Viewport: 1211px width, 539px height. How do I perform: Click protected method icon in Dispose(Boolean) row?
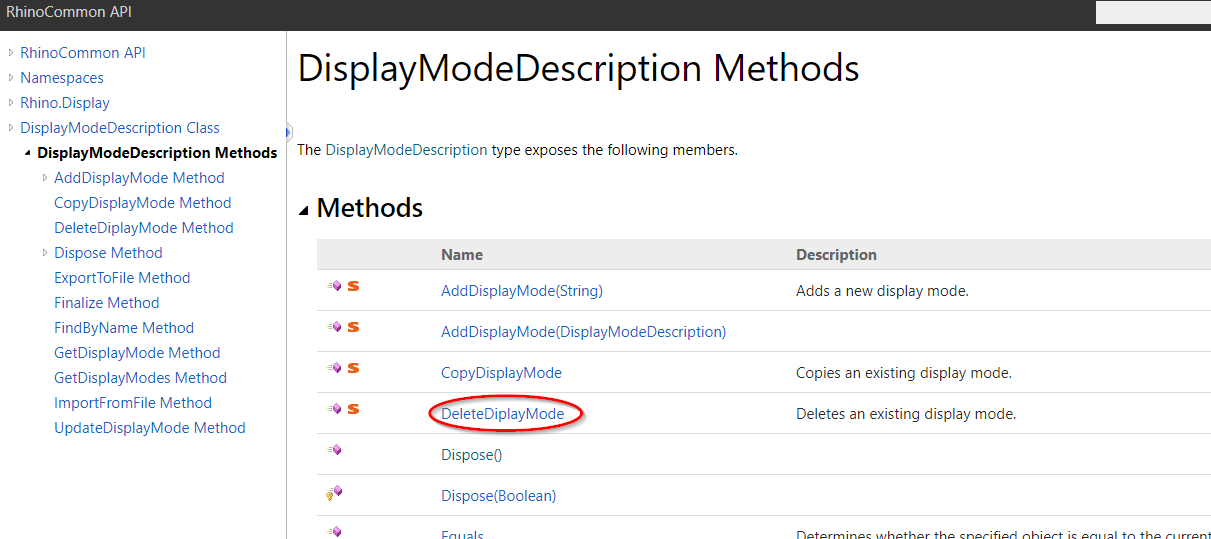click(x=334, y=492)
